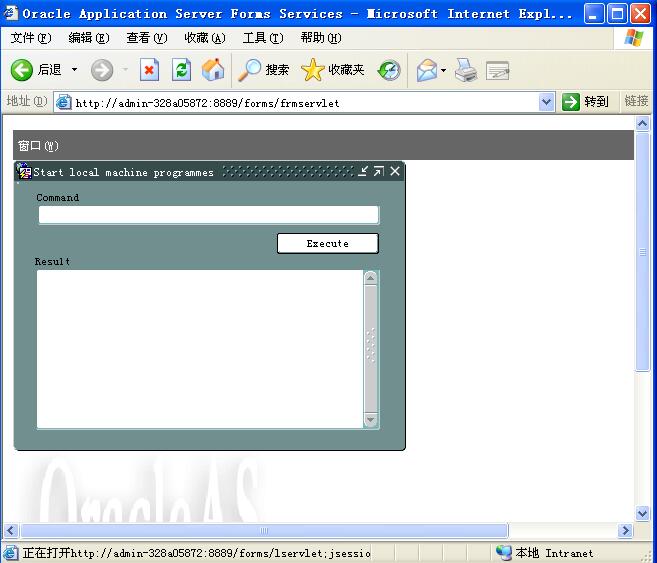Open browsing History clock icon
Image resolution: width=657 pixels, height=563 pixels.
pos(389,70)
